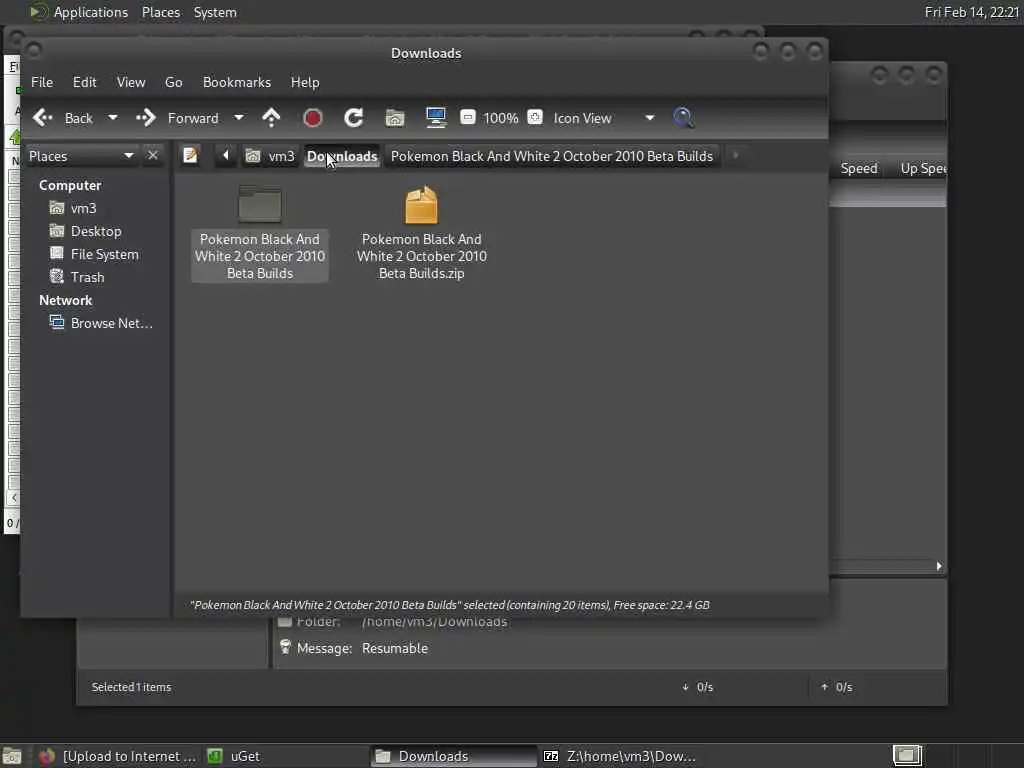The height and width of the screenshot is (768, 1024).
Task: Click uGet horizontal scrollbar right arrow
Action: [939, 566]
